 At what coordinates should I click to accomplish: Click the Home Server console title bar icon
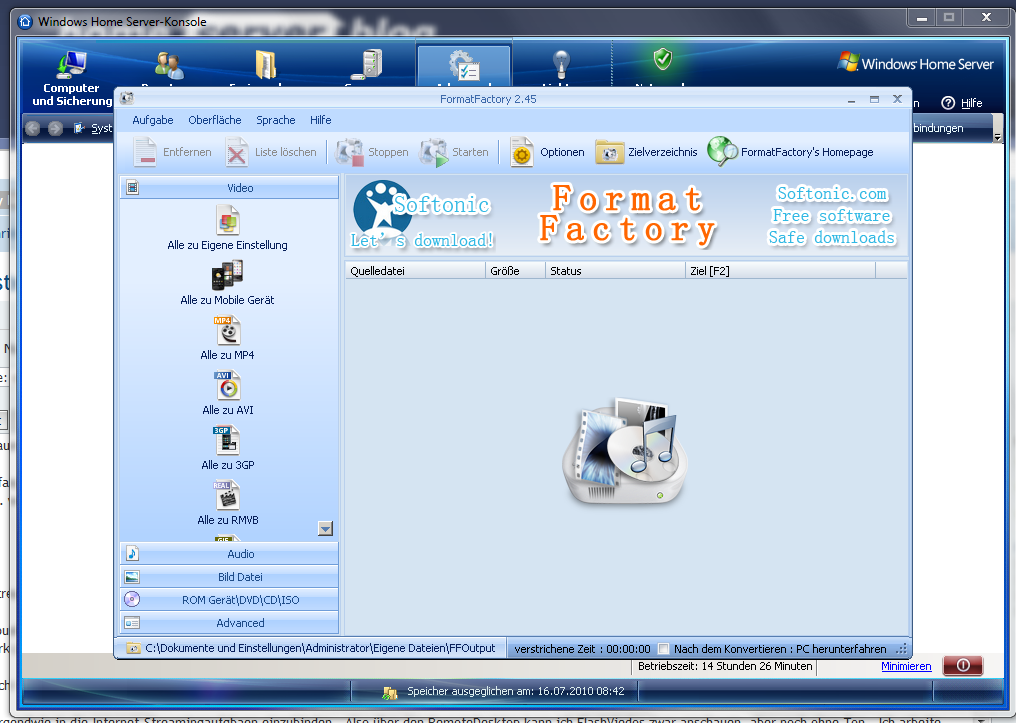click(25, 21)
